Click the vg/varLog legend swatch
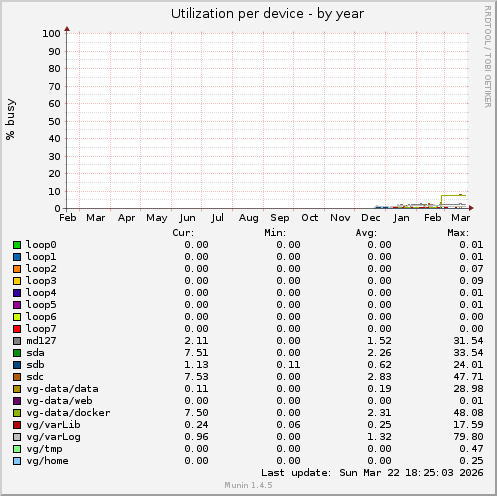Screen dimensions: 497x496 pyautogui.click(x=17, y=437)
